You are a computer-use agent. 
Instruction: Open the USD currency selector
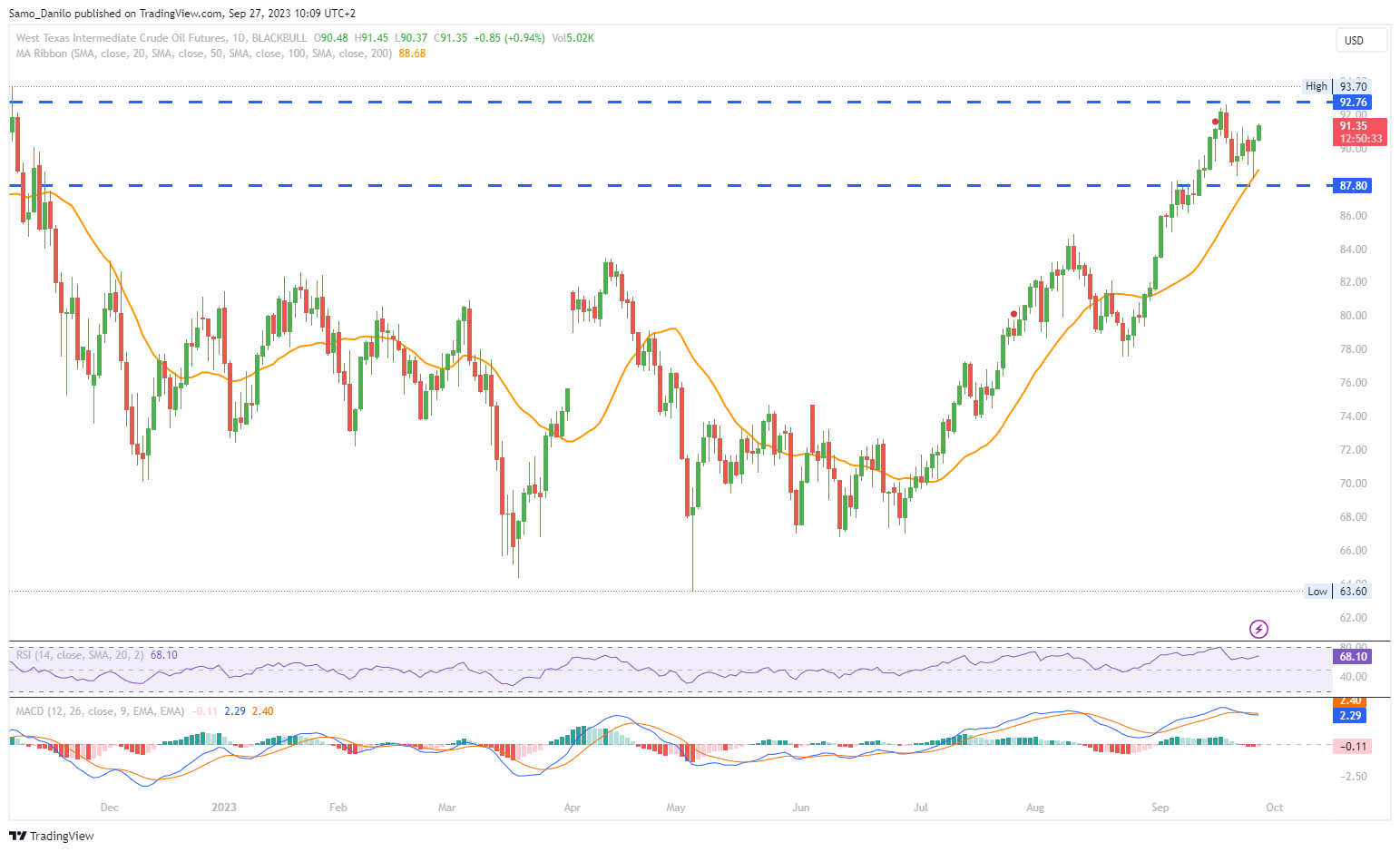coord(1360,40)
